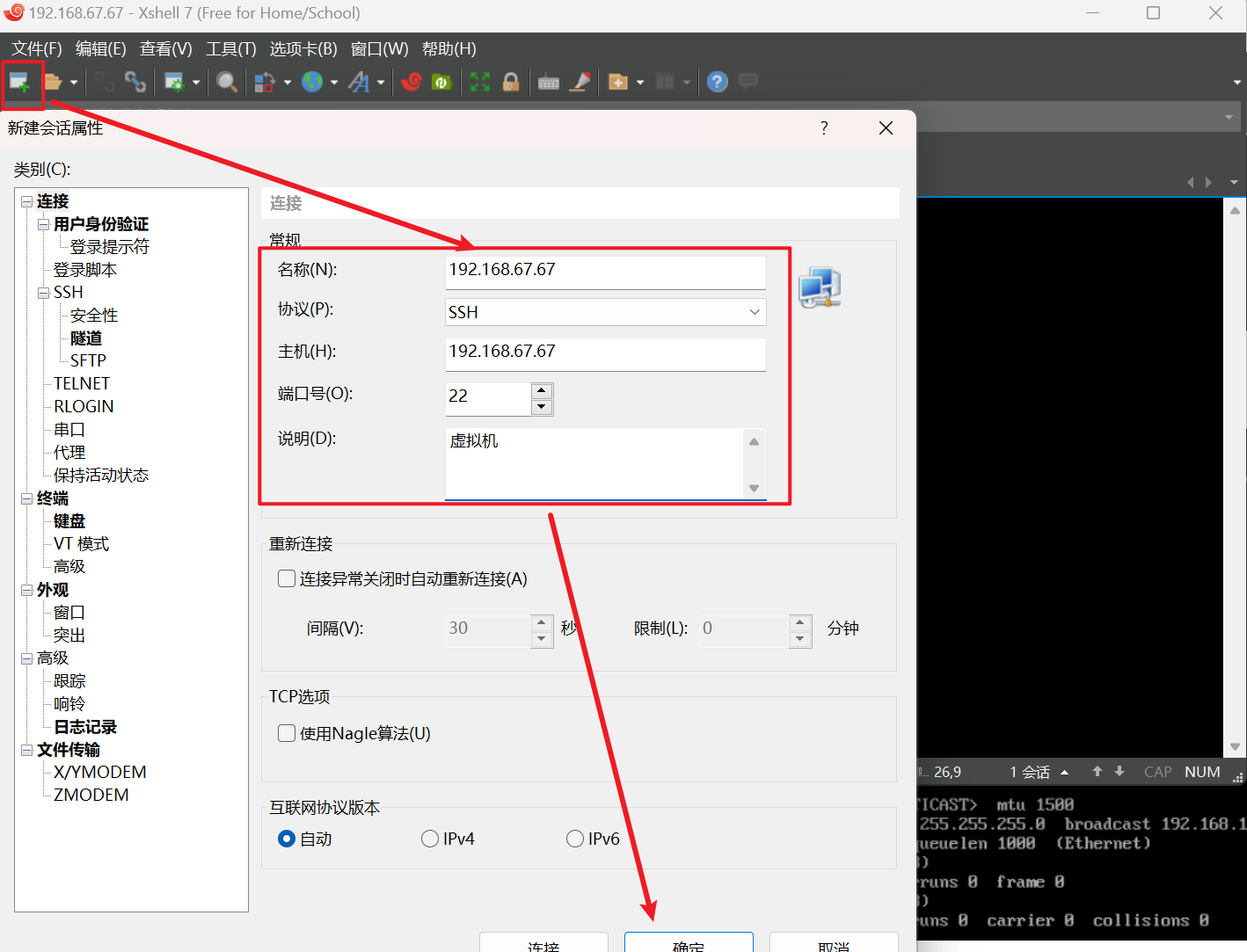Screen dimensions: 1247x952
Task: Open the 窗口(W) menu
Action: coord(379,48)
